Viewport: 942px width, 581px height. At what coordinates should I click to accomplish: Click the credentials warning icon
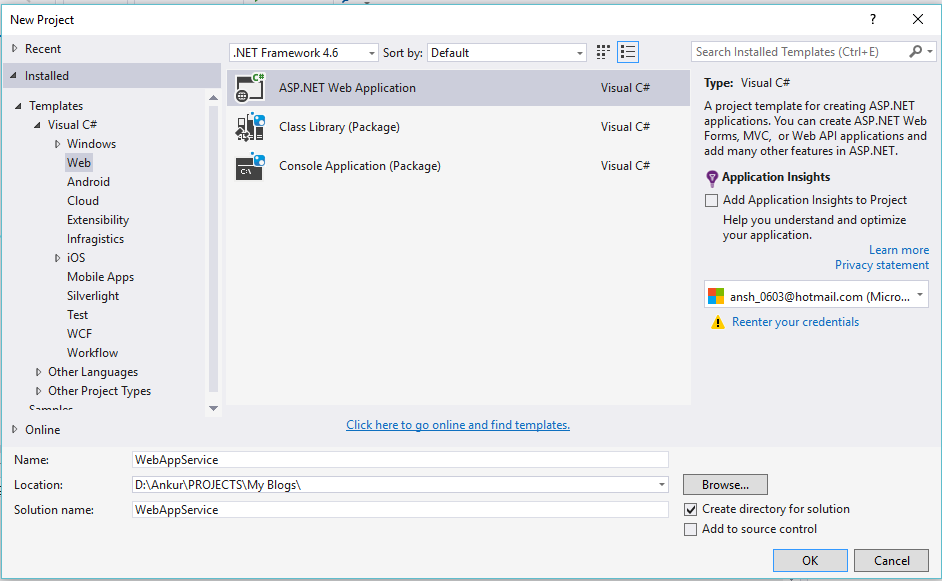click(x=717, y=323)
